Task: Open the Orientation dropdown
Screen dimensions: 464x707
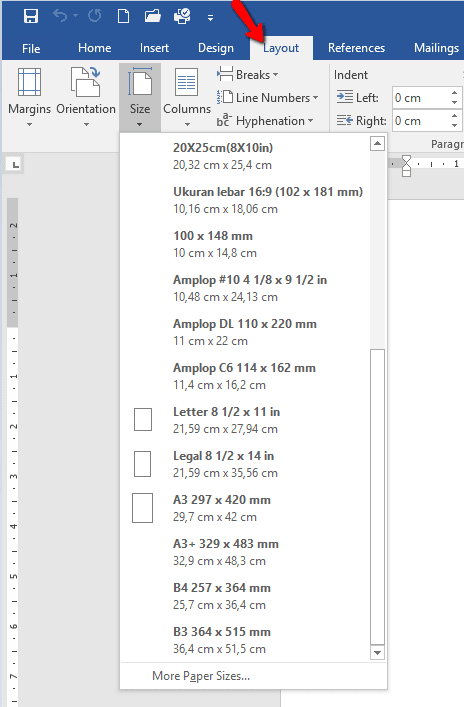Action: pos(86,97)
